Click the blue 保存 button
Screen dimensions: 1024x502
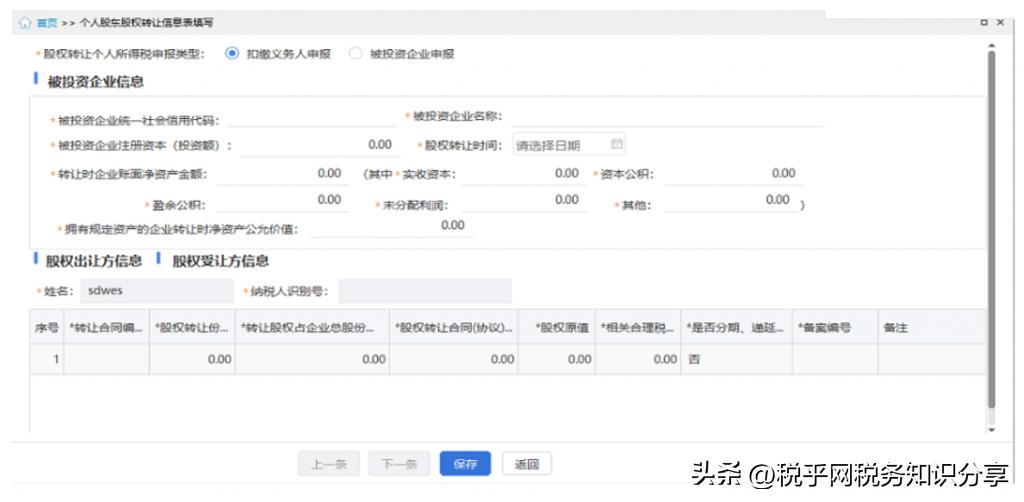coord(465,464)
